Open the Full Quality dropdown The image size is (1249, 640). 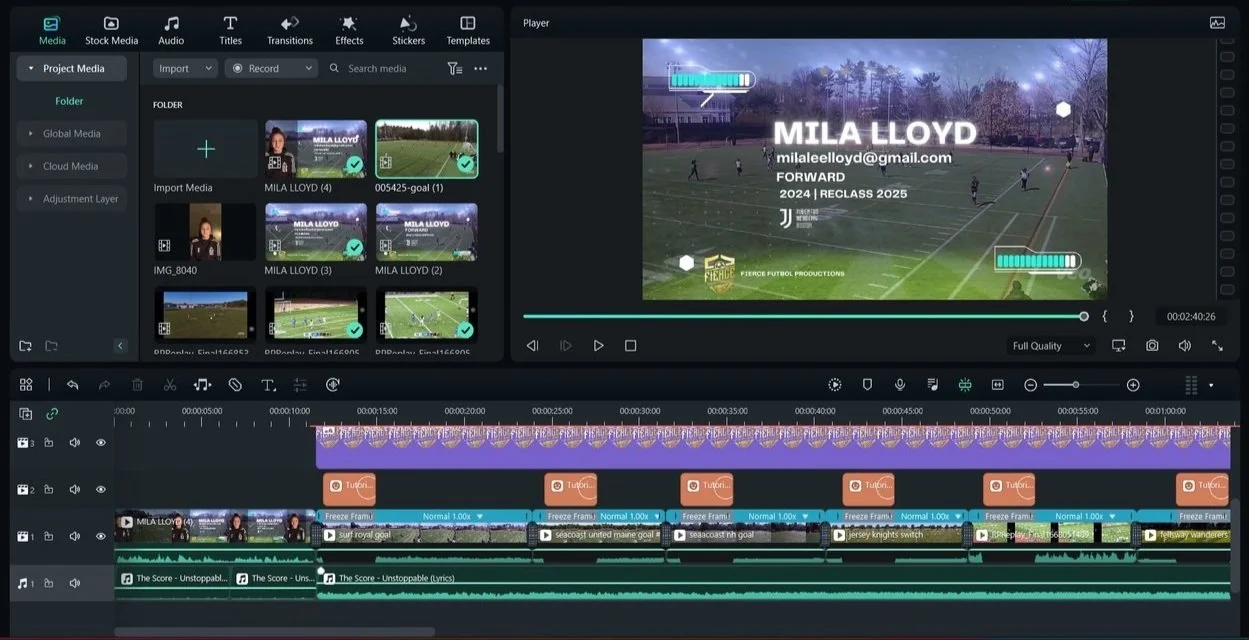(x=1048, y=345)
